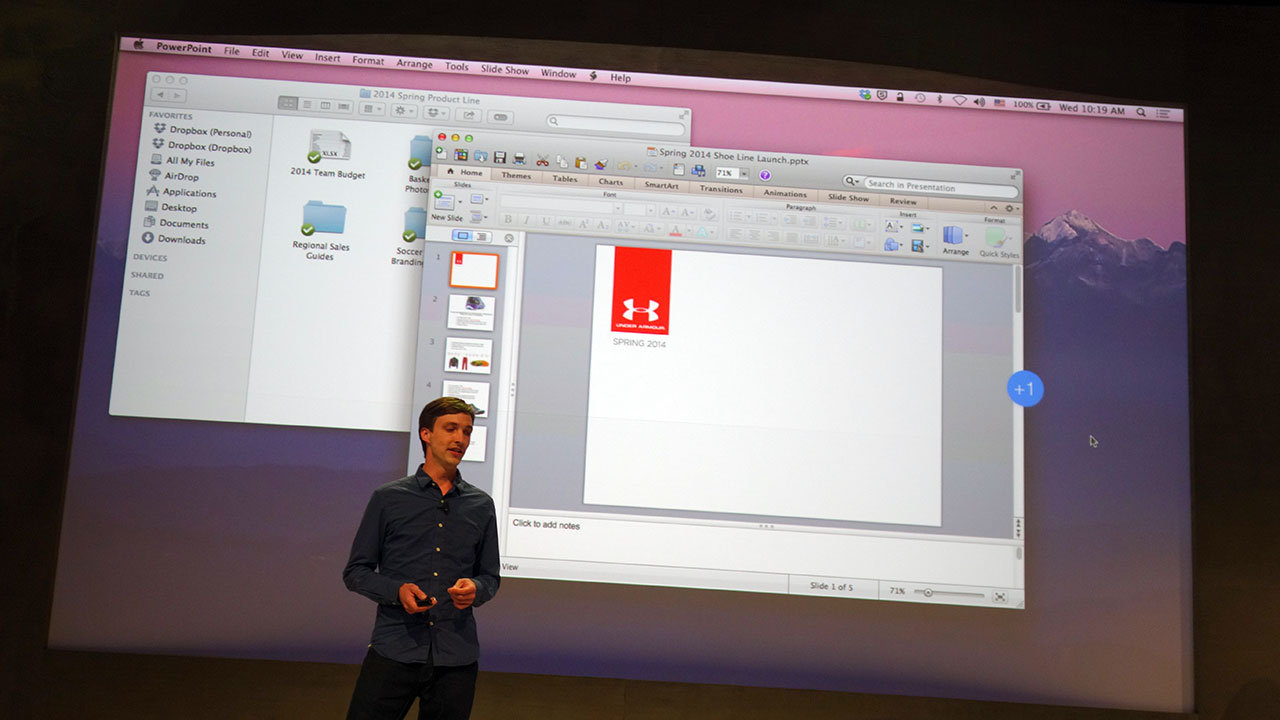Click the Wi-Fi icon in menu bar

point(960,100)
